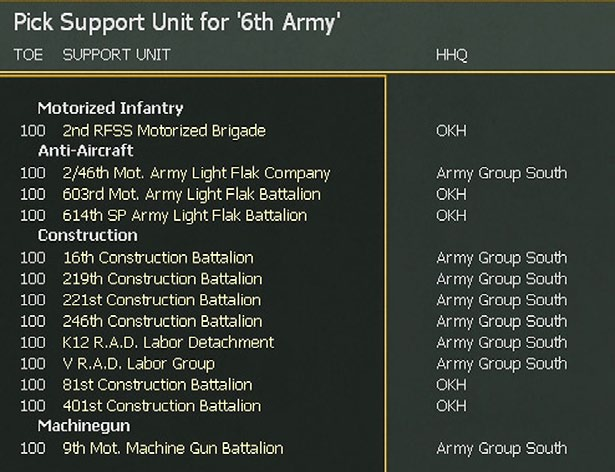Select the 221st Construction Battalion

click(161, 300)
